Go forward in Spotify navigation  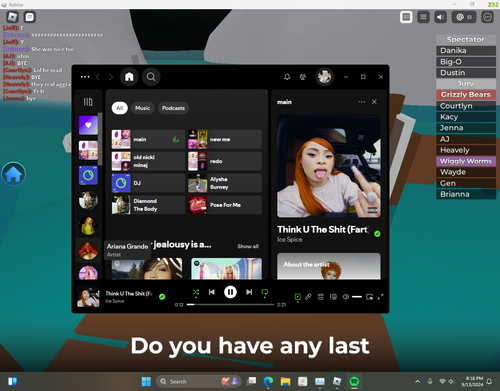coord(111,77)
